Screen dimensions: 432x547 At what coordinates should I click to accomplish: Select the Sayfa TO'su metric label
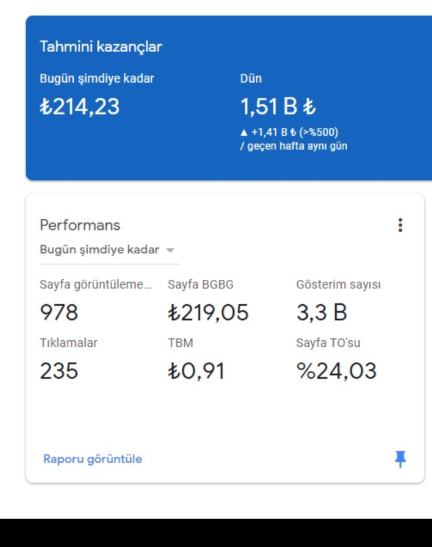[x=328, y=343]
